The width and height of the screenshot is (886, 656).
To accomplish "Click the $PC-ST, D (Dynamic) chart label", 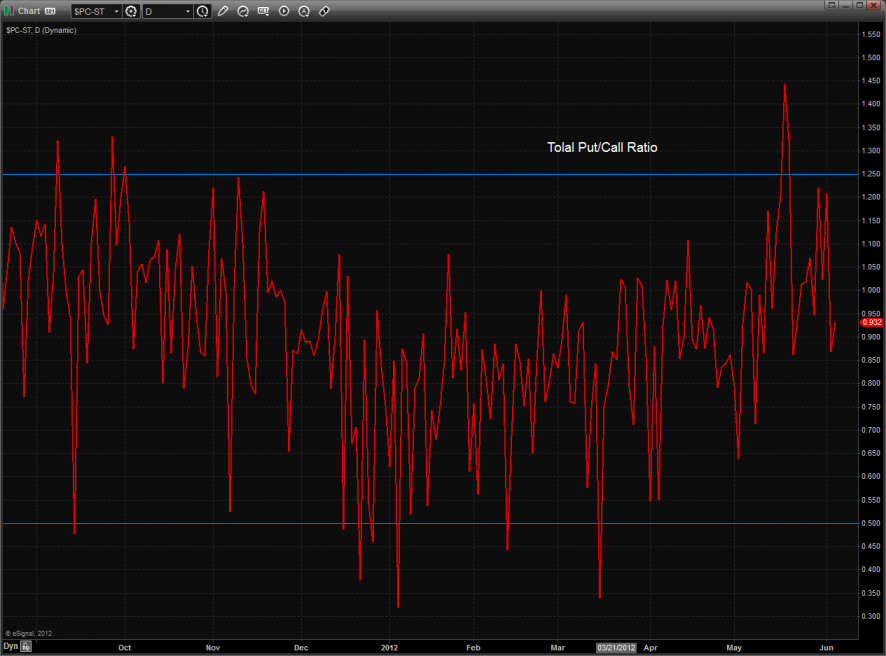I will 41,30.
